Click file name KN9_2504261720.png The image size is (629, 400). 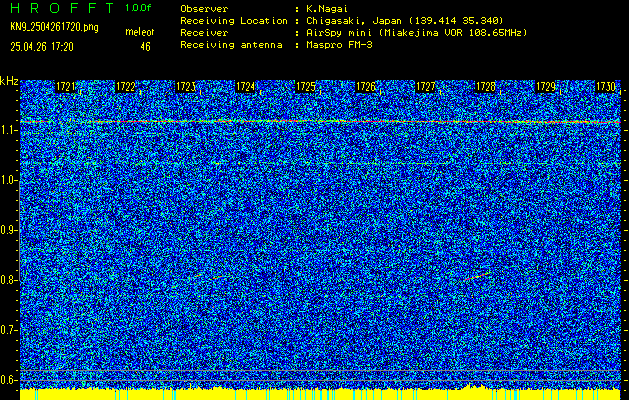54,27
